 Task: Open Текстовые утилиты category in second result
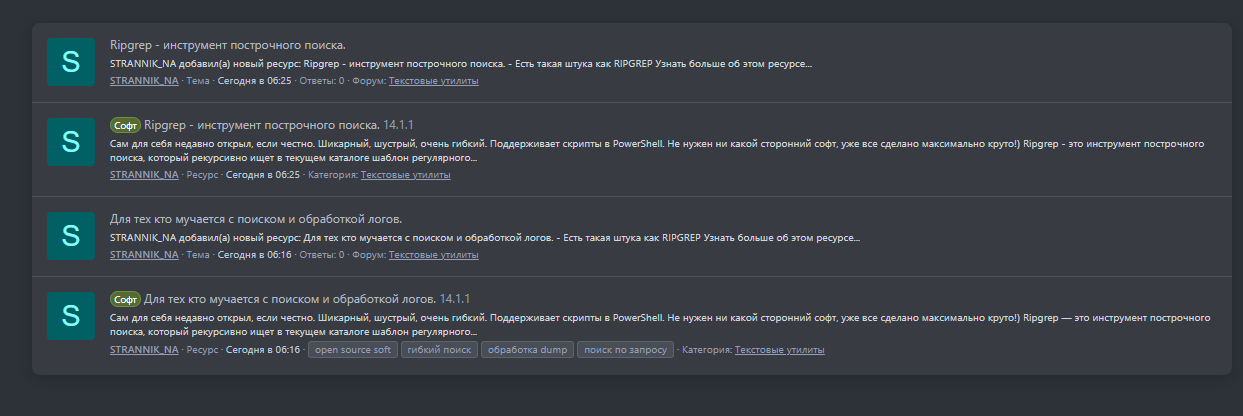(x=406, y=175)
